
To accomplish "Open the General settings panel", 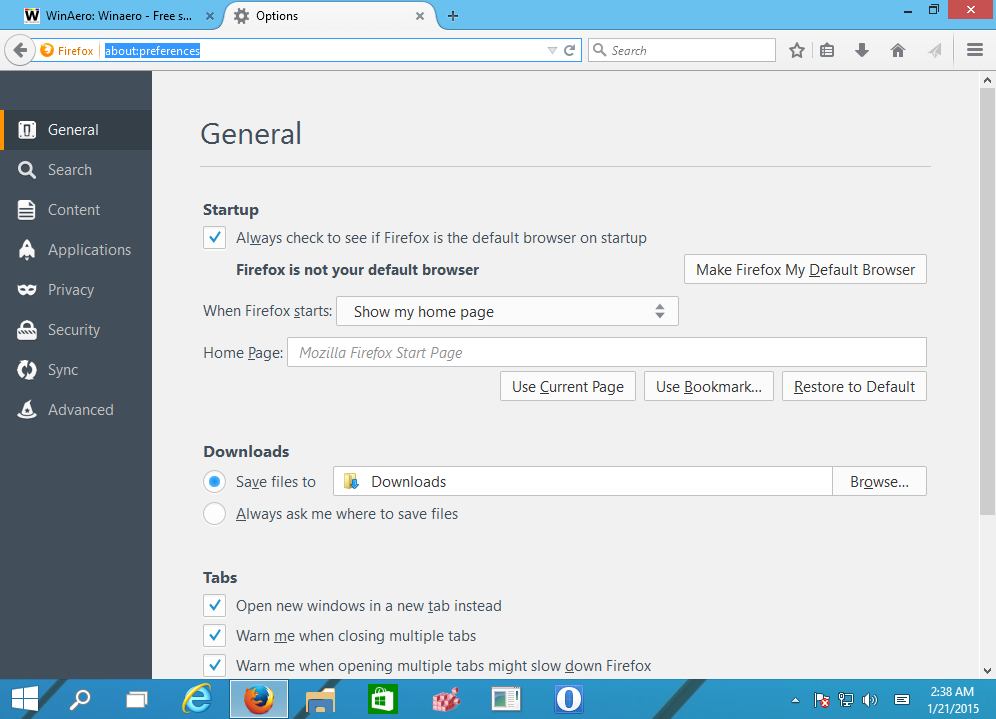I will [x=74, y=129].
